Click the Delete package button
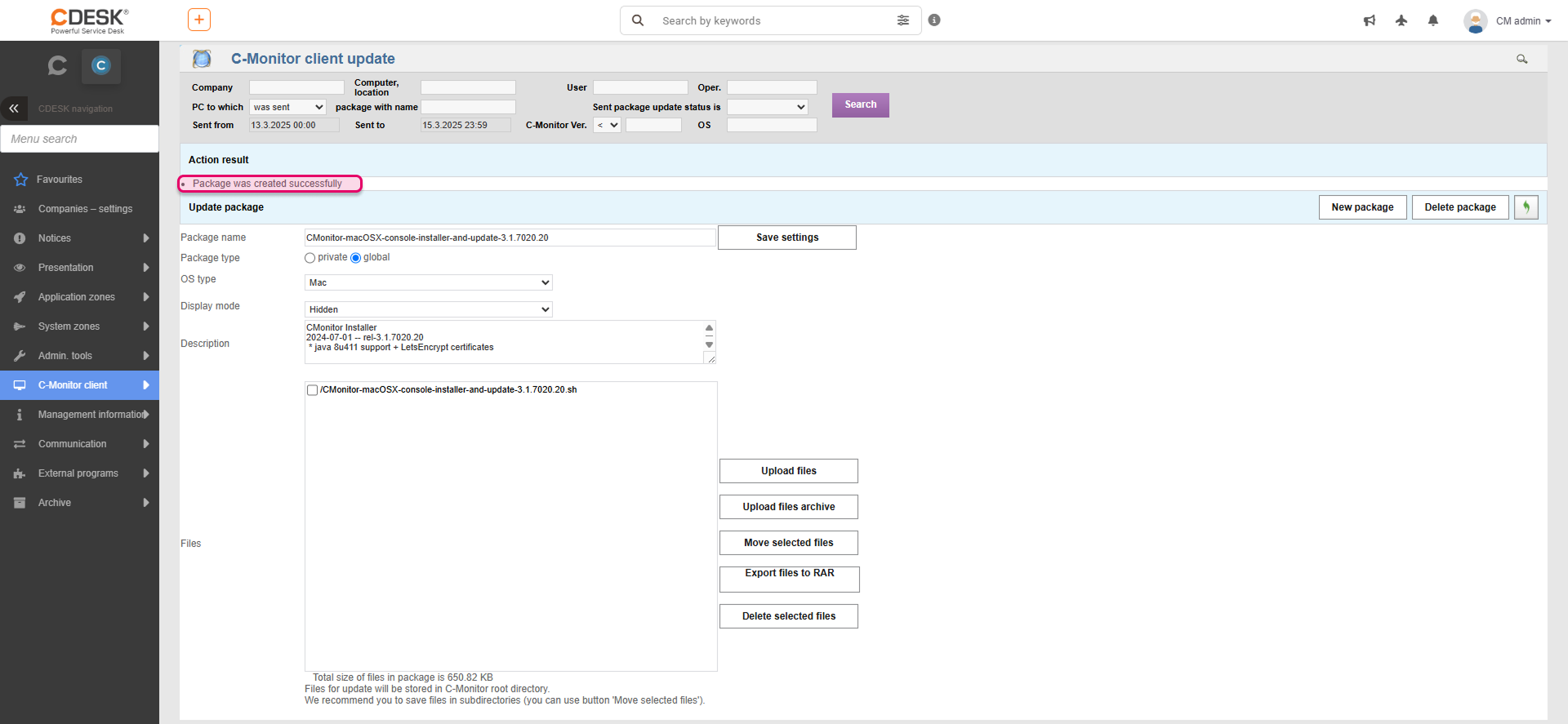 click(x=1460, y=207)
